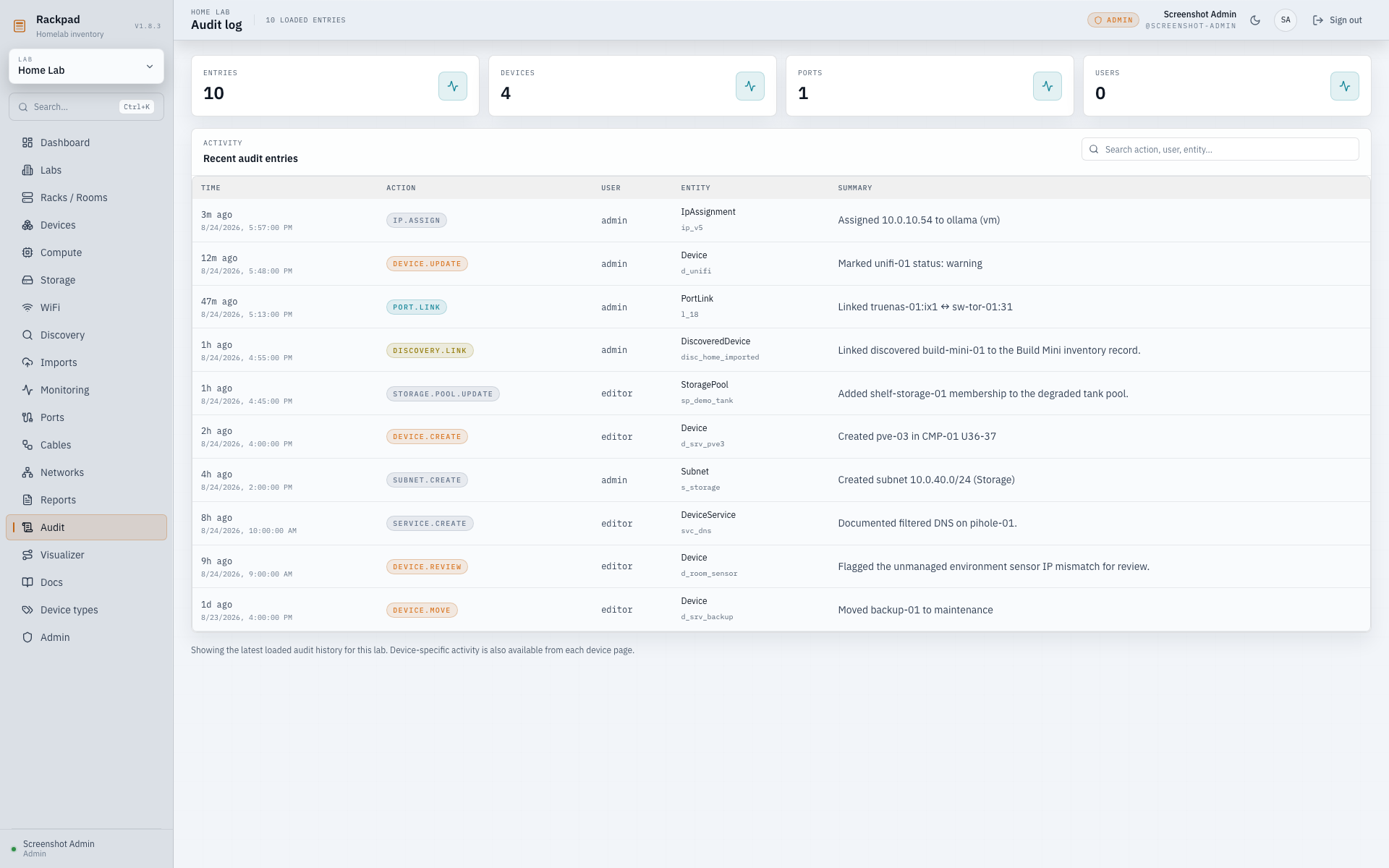The image size is (1389, 868).
Task: Click the DEVICE.UPDATE action badge
Action: (427, 264)
